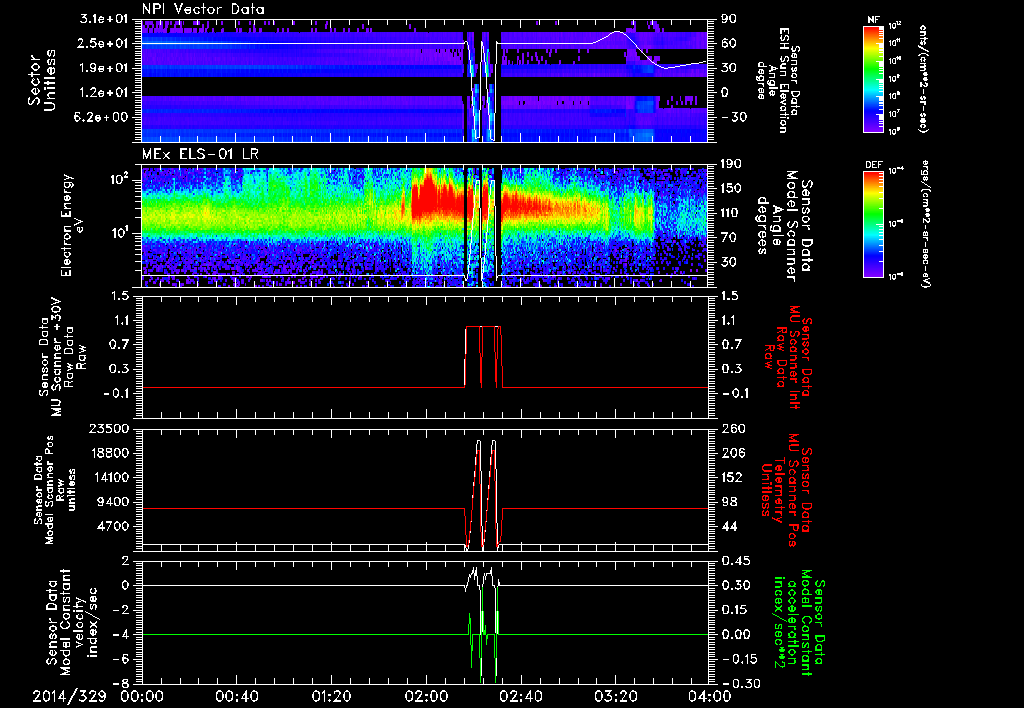Click the ELS electron energy spectrogram plot

click(424, 226)
